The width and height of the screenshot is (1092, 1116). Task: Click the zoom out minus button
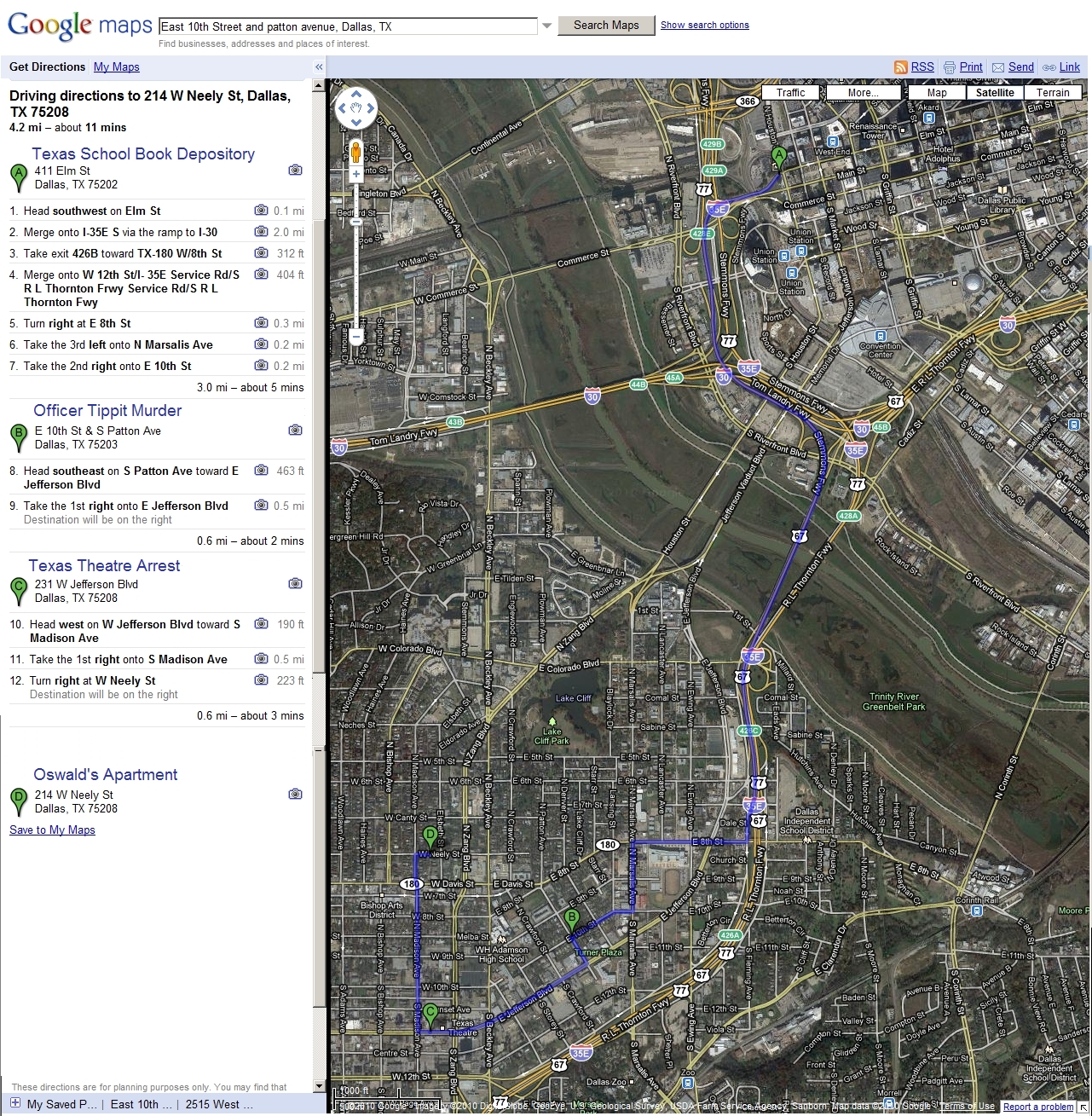coord(356,338)
